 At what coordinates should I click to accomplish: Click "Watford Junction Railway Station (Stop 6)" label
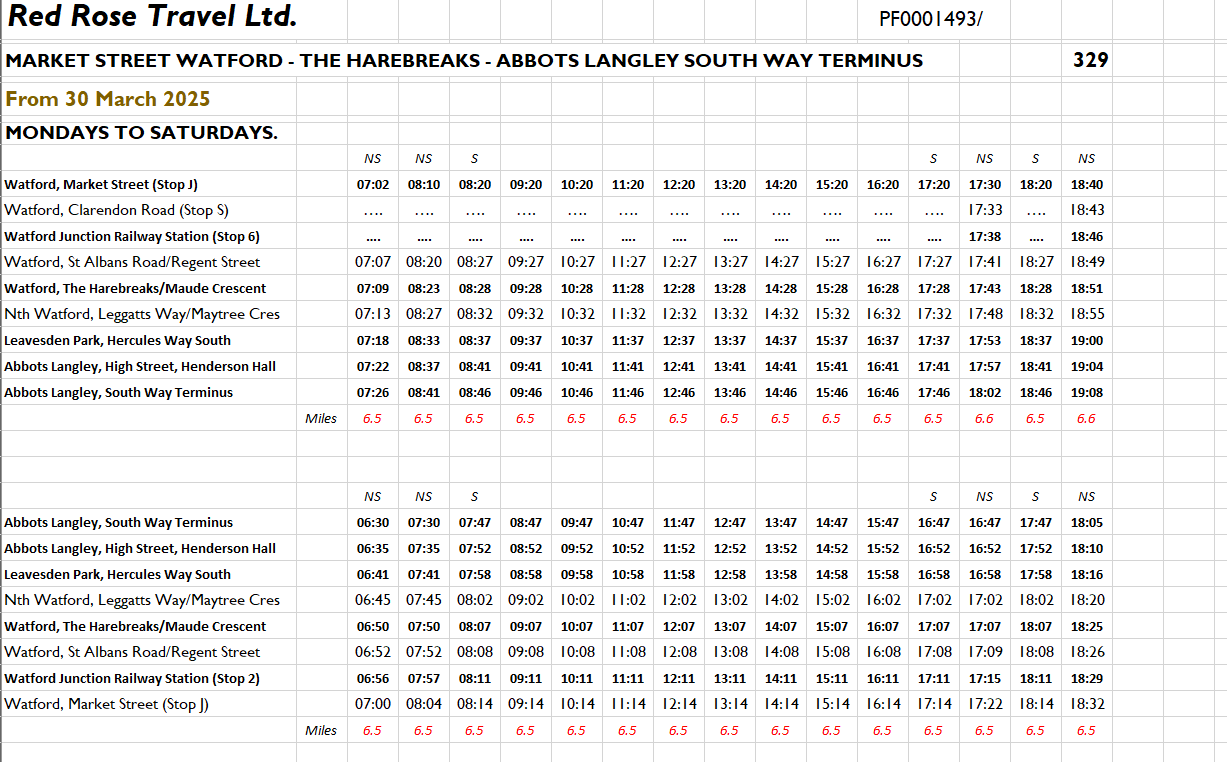click(x=132, y=236)
